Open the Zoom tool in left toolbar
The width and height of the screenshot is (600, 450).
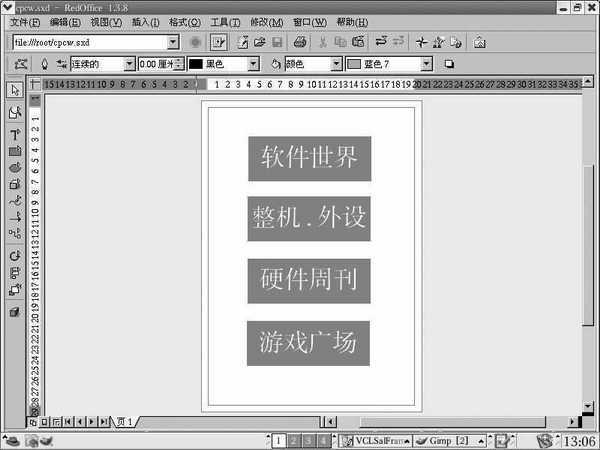tap(15, 112)
